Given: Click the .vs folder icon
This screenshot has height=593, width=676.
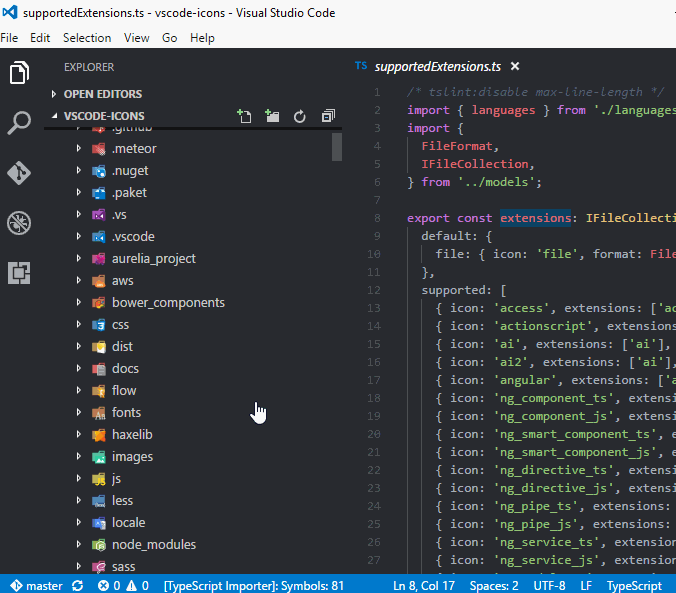Looking at the screenshot, I should point(99,215).
